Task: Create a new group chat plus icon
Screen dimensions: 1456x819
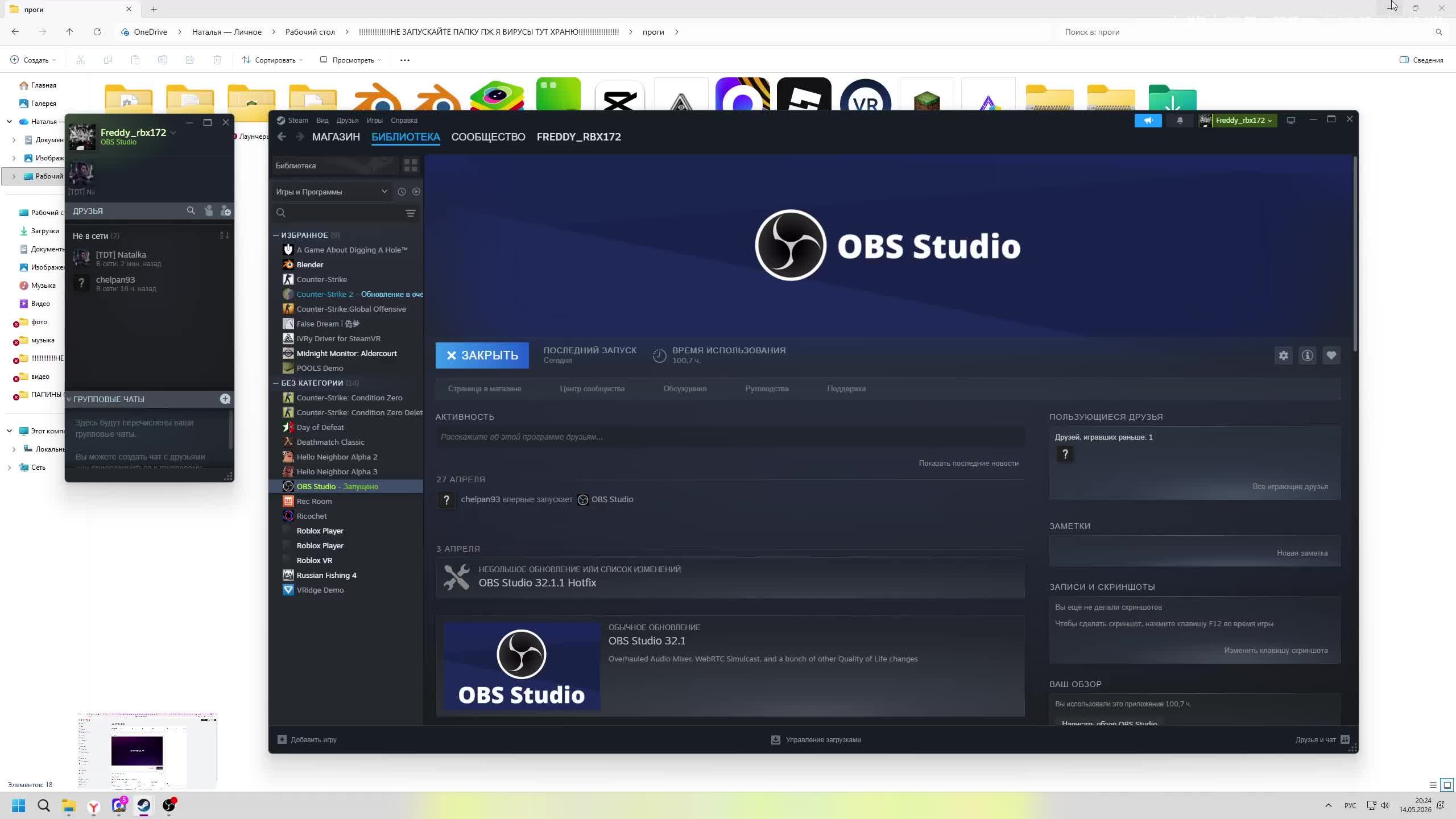Action: [225, 399]
